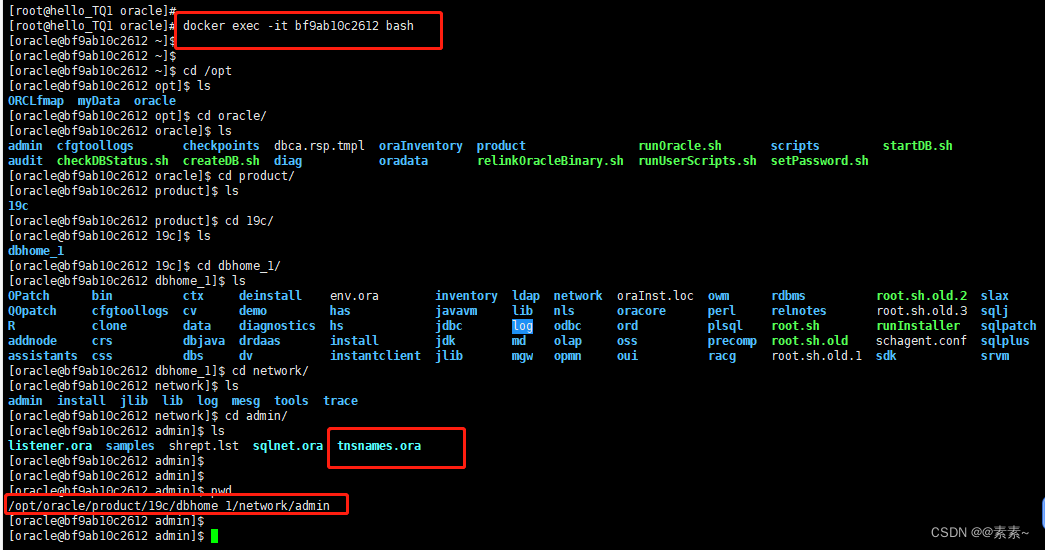
Task: Click the oraInventory directory entry
Action: [421, 146]
